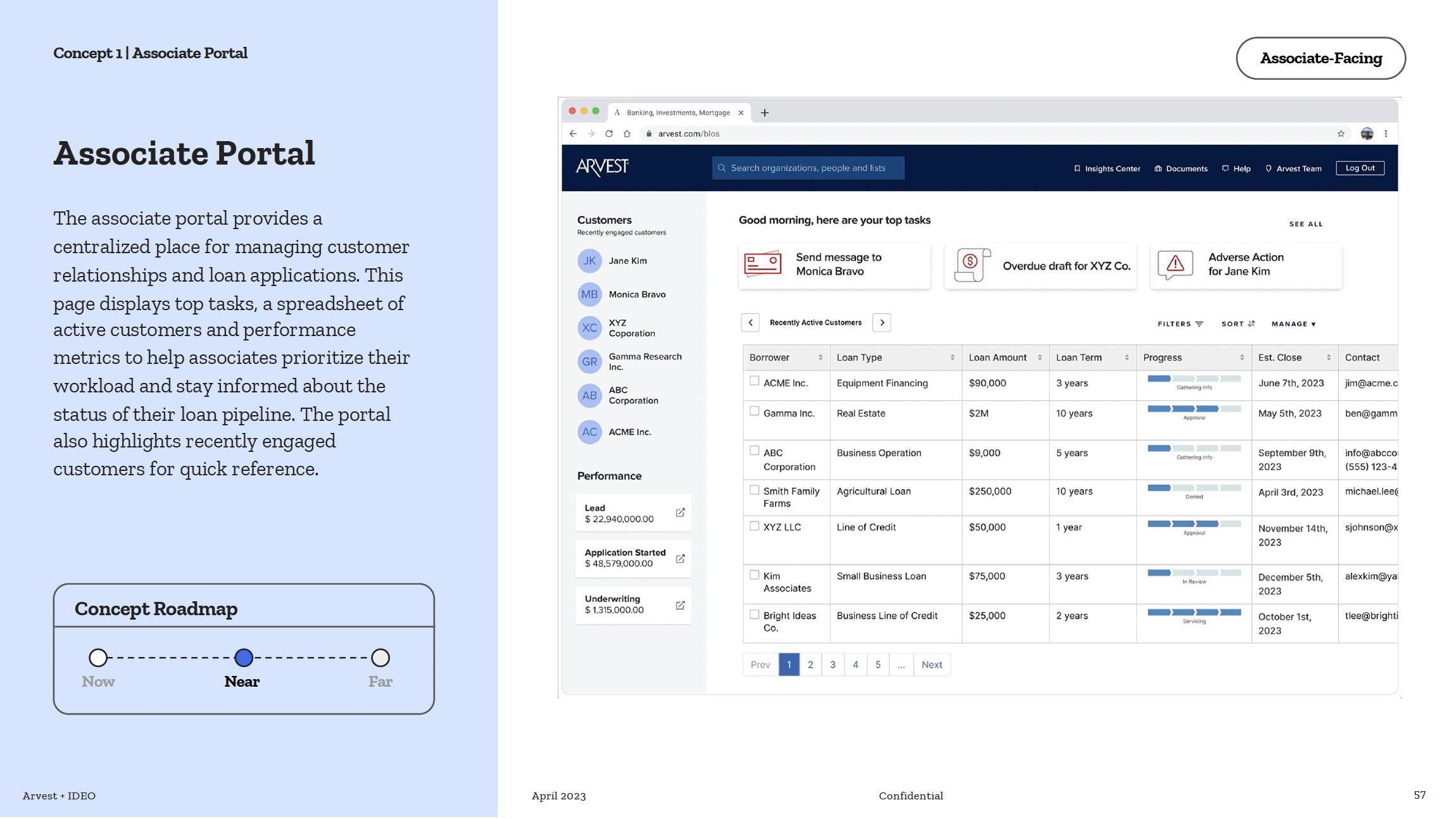Click Next pagination button

(x=932, y=665)
